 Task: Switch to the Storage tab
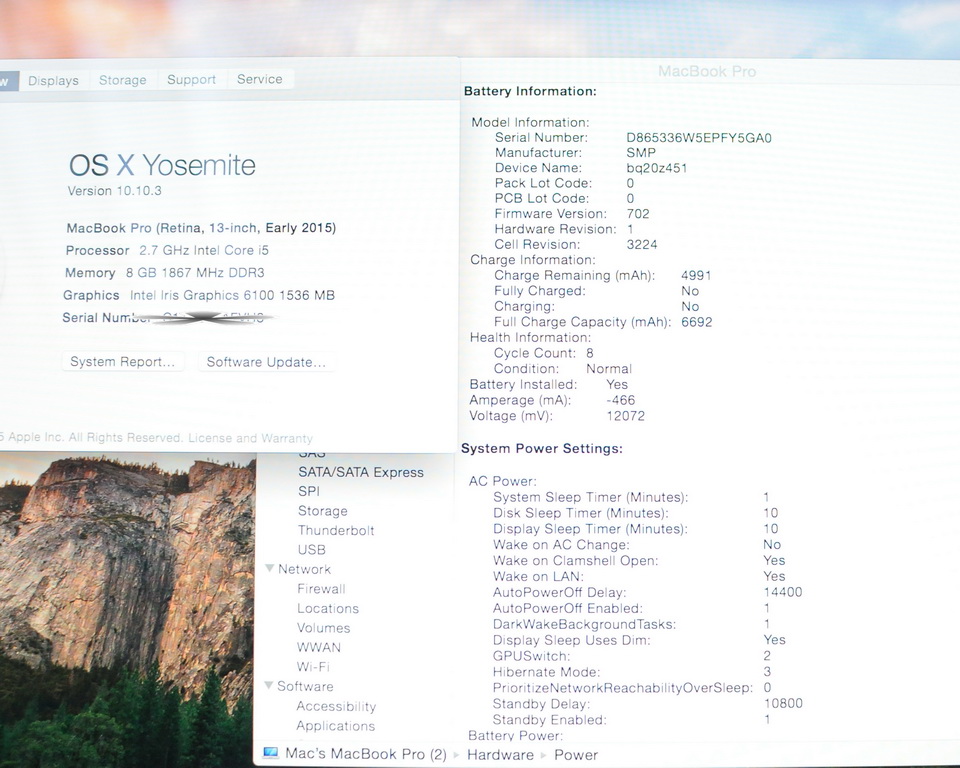(123, 80)
